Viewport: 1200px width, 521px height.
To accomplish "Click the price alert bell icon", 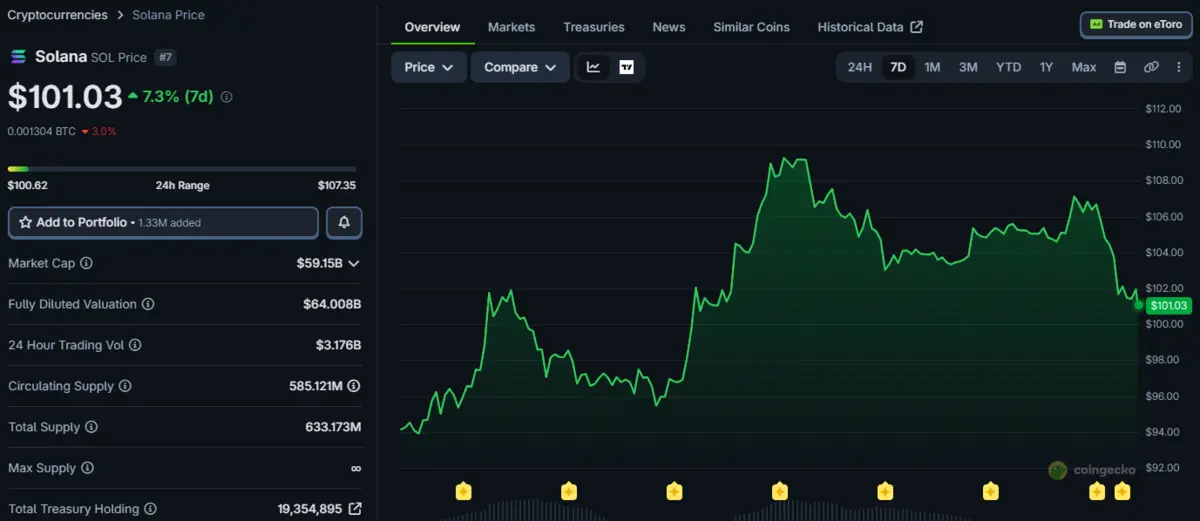I will click(344, 222).
